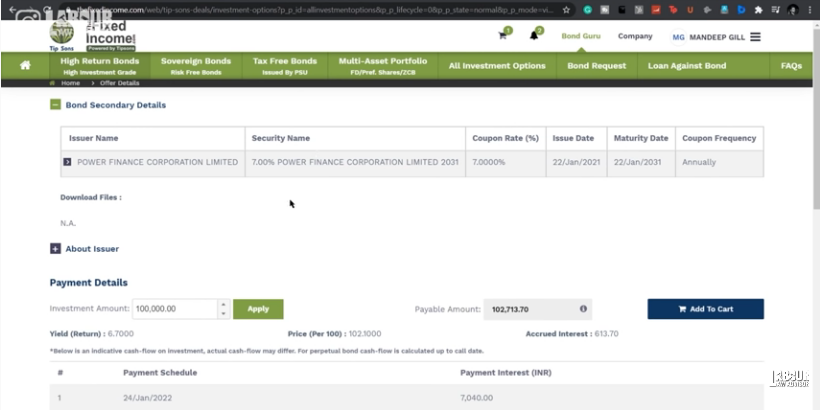Open the Bond Guru link
Image resolution: width=820 pixels, height=410 pixels.
(x=580, y=36)
